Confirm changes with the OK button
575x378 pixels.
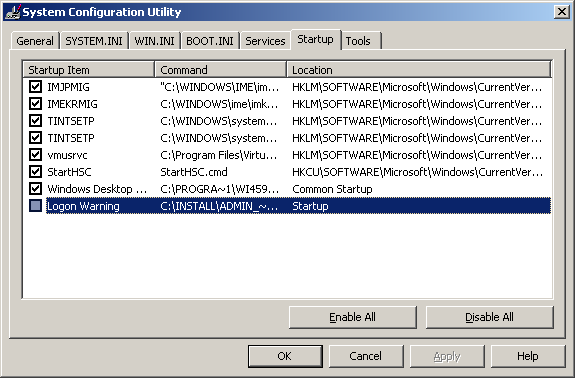click(285, 356)
